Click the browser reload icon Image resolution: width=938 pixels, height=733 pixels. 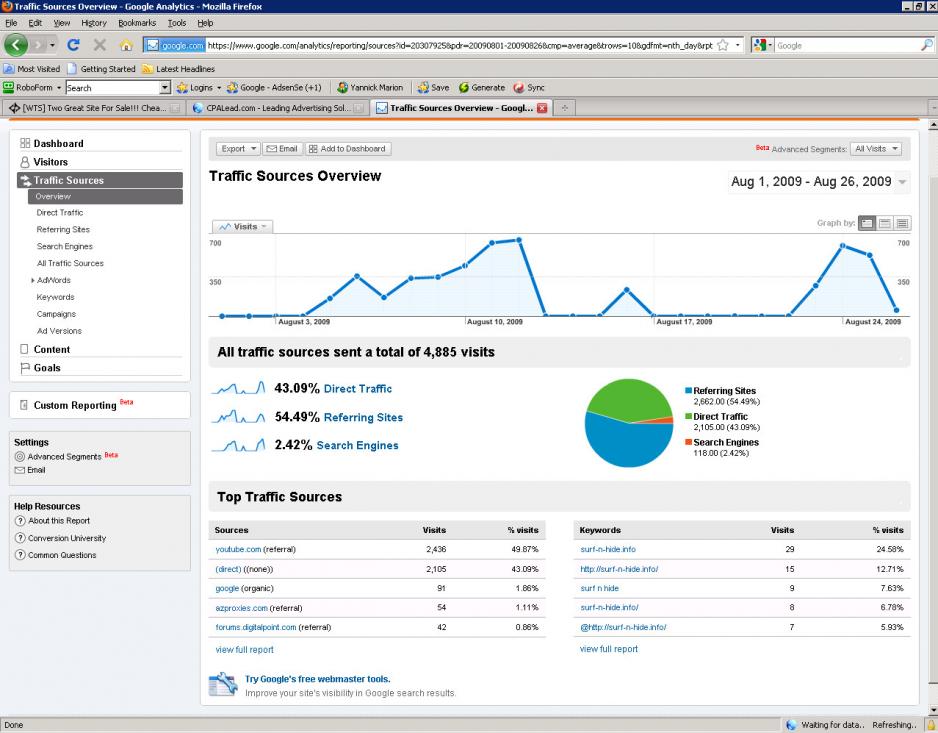(73, 45)
